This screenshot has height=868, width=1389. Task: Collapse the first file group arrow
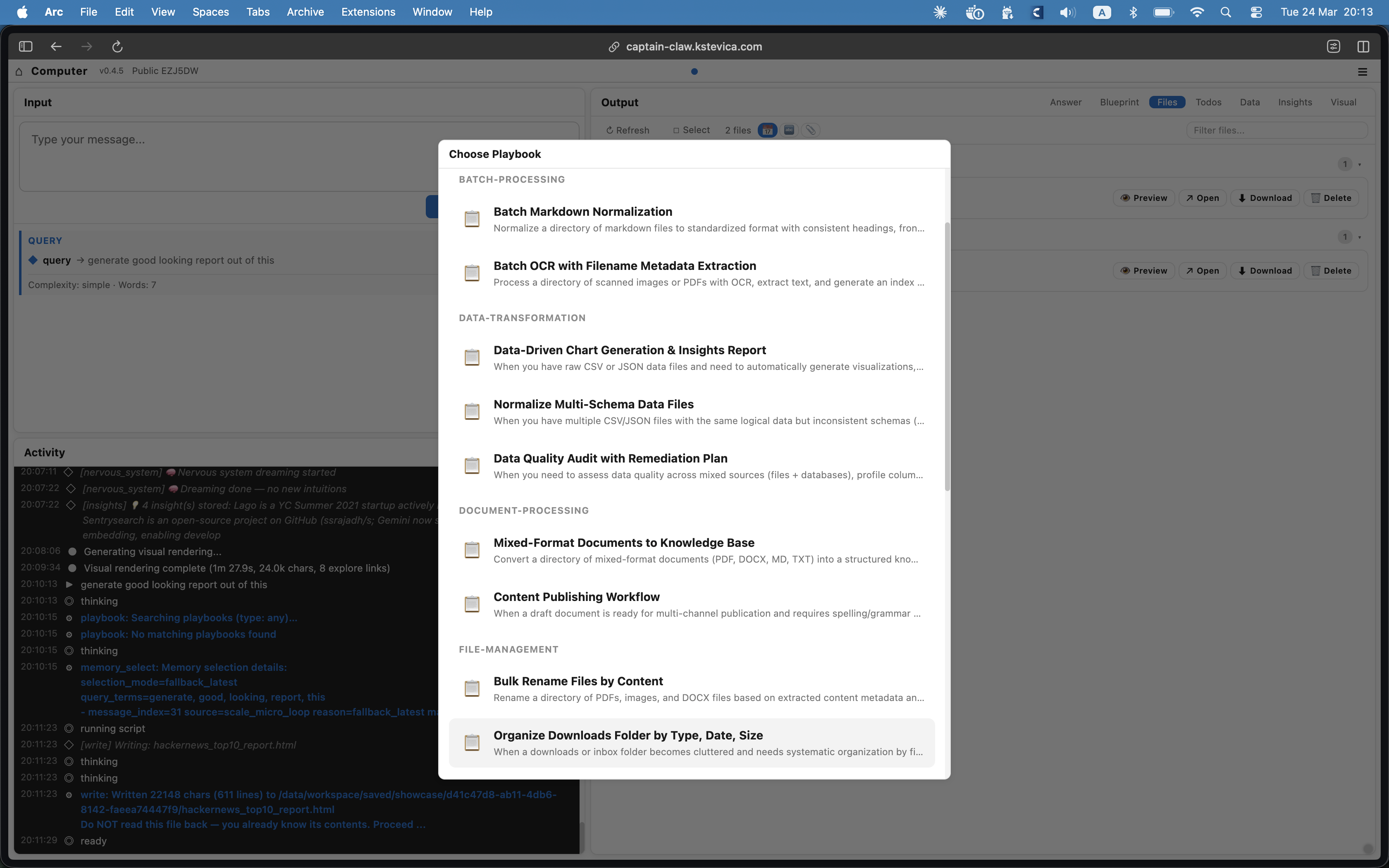pos(1359,165)
